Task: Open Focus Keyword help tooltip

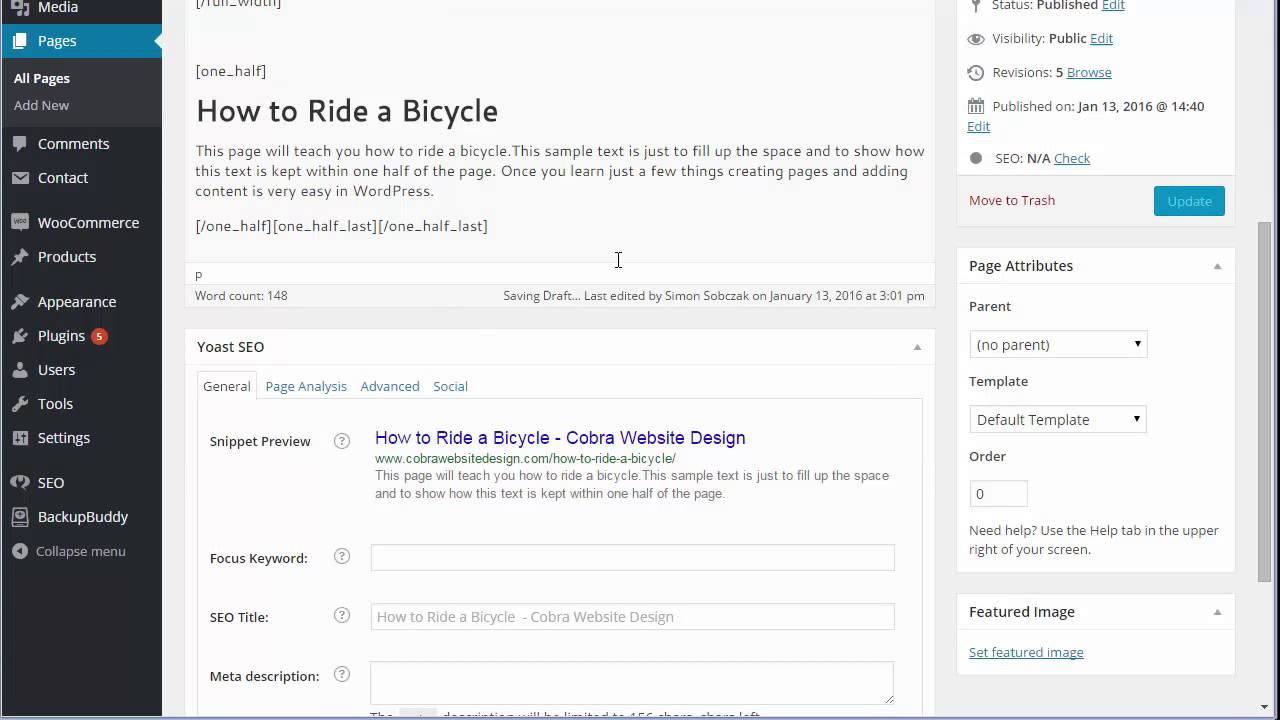Action: (341, 557)
